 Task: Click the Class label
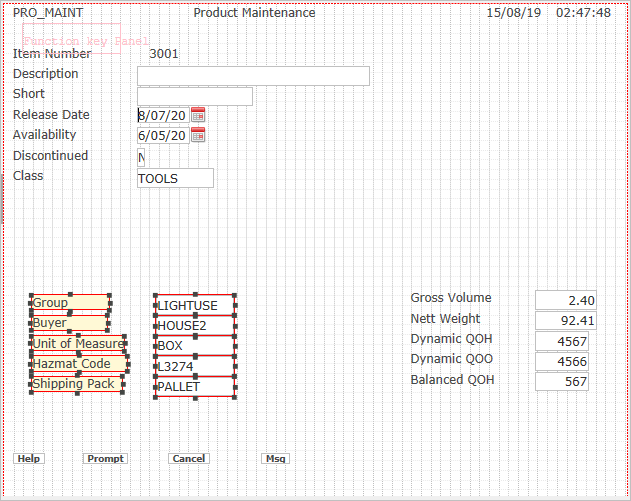28,175
